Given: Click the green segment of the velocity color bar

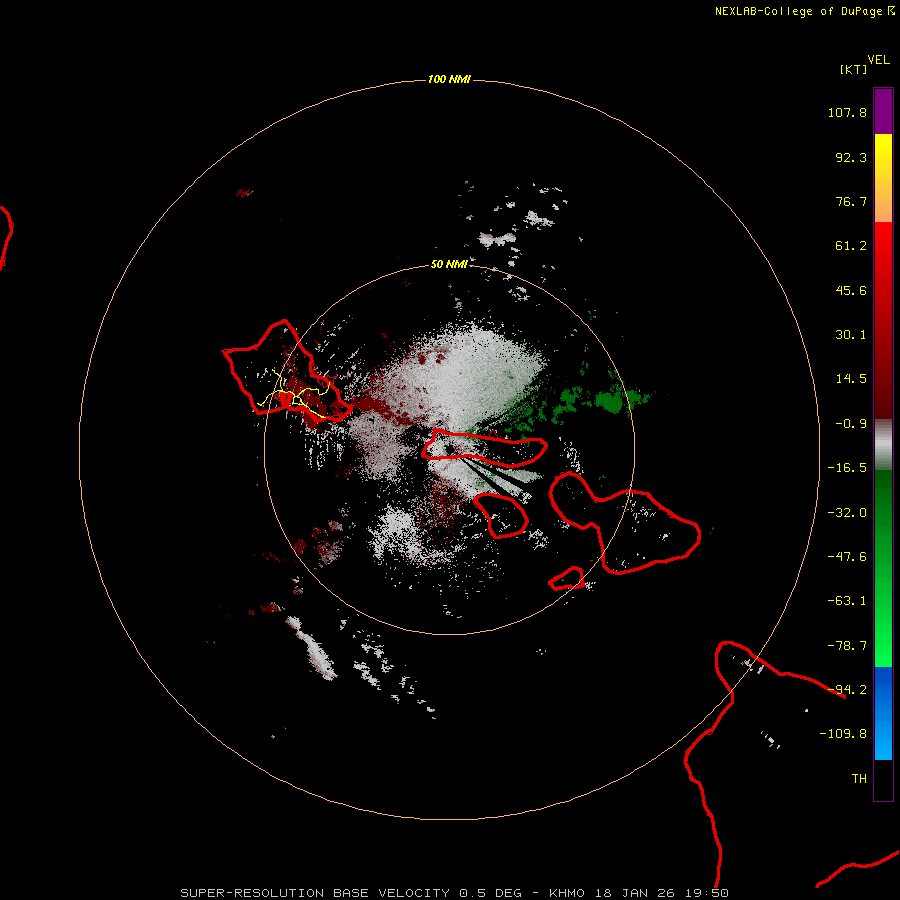Looking at the screenshot, I should click(x=883, y=568).
